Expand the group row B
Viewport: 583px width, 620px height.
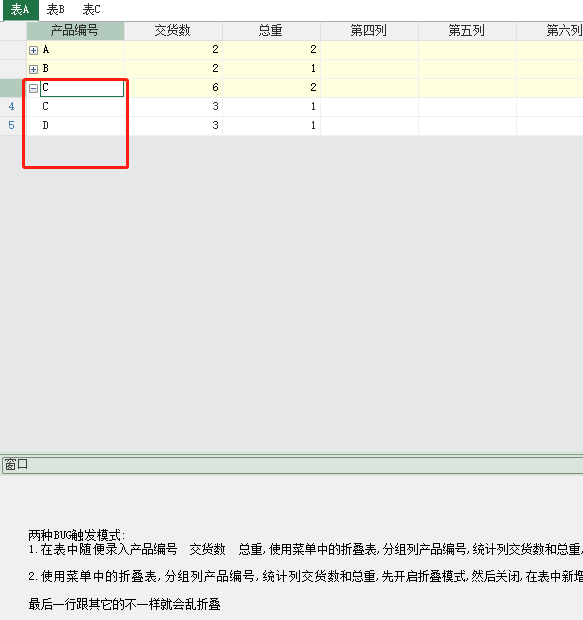pos(34,69)
